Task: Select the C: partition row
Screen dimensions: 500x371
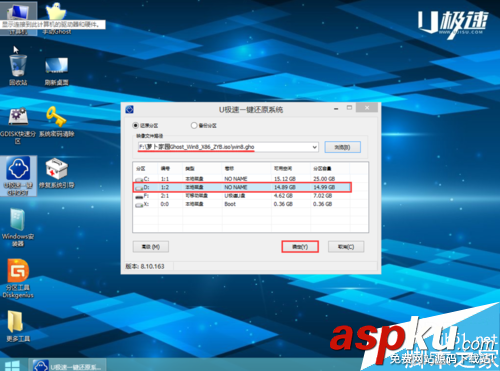Action: 242,179
